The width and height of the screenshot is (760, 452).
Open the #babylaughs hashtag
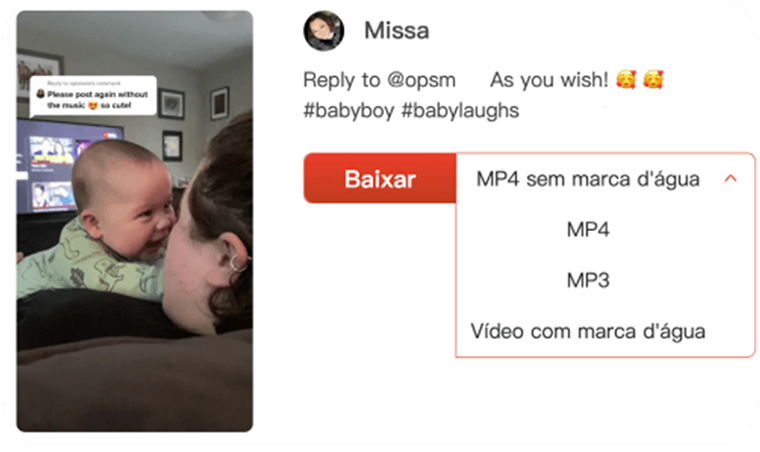pyautogui.click(x=460, y=110)
